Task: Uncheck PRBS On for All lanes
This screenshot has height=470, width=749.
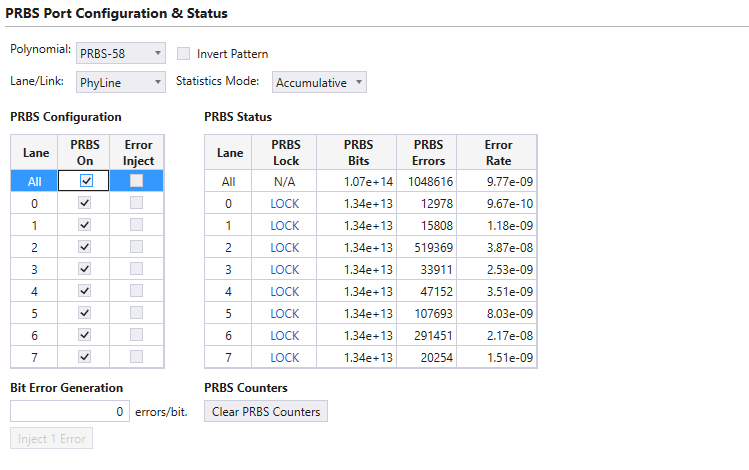Action: pos(86,181)
